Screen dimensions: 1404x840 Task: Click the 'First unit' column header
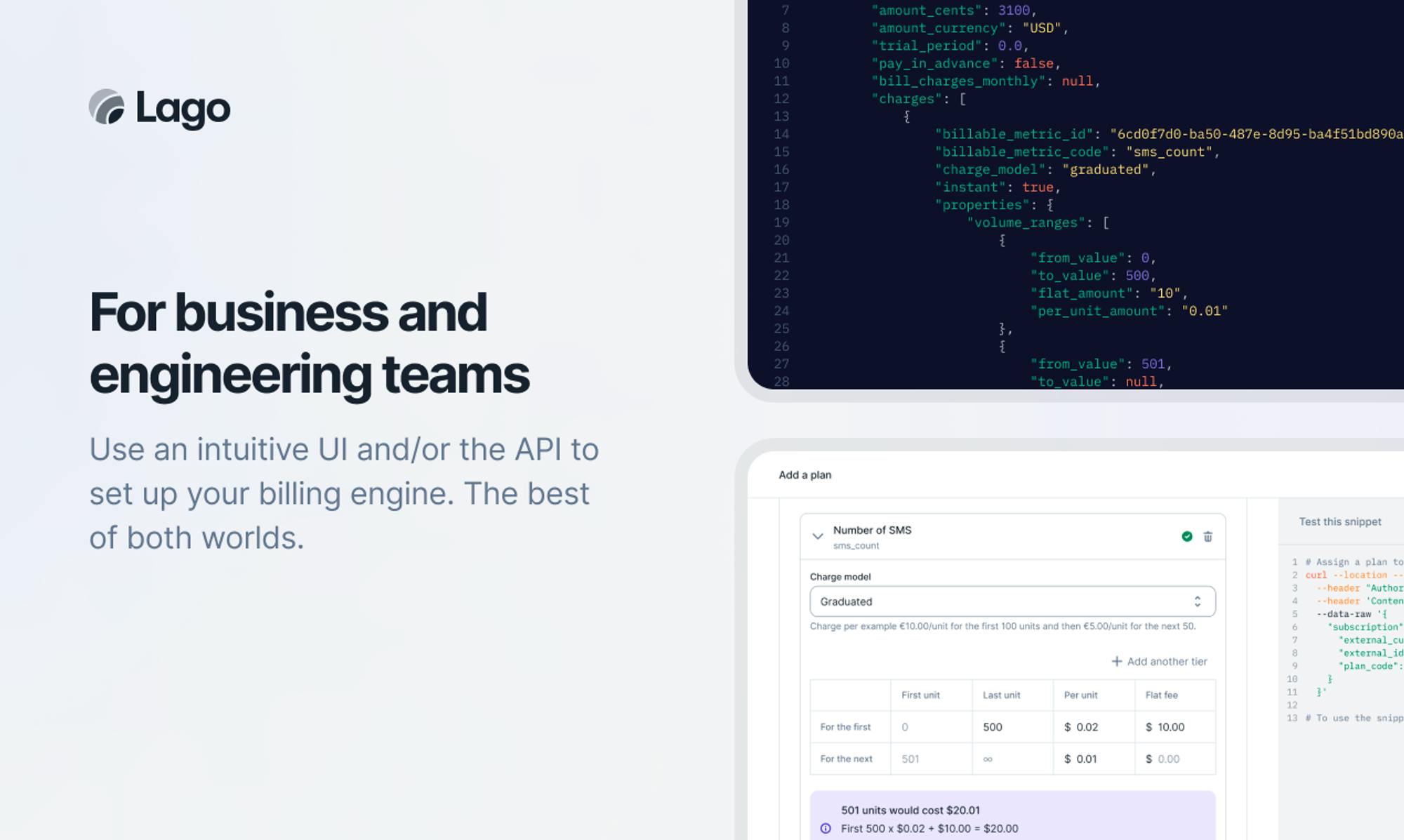920,695
